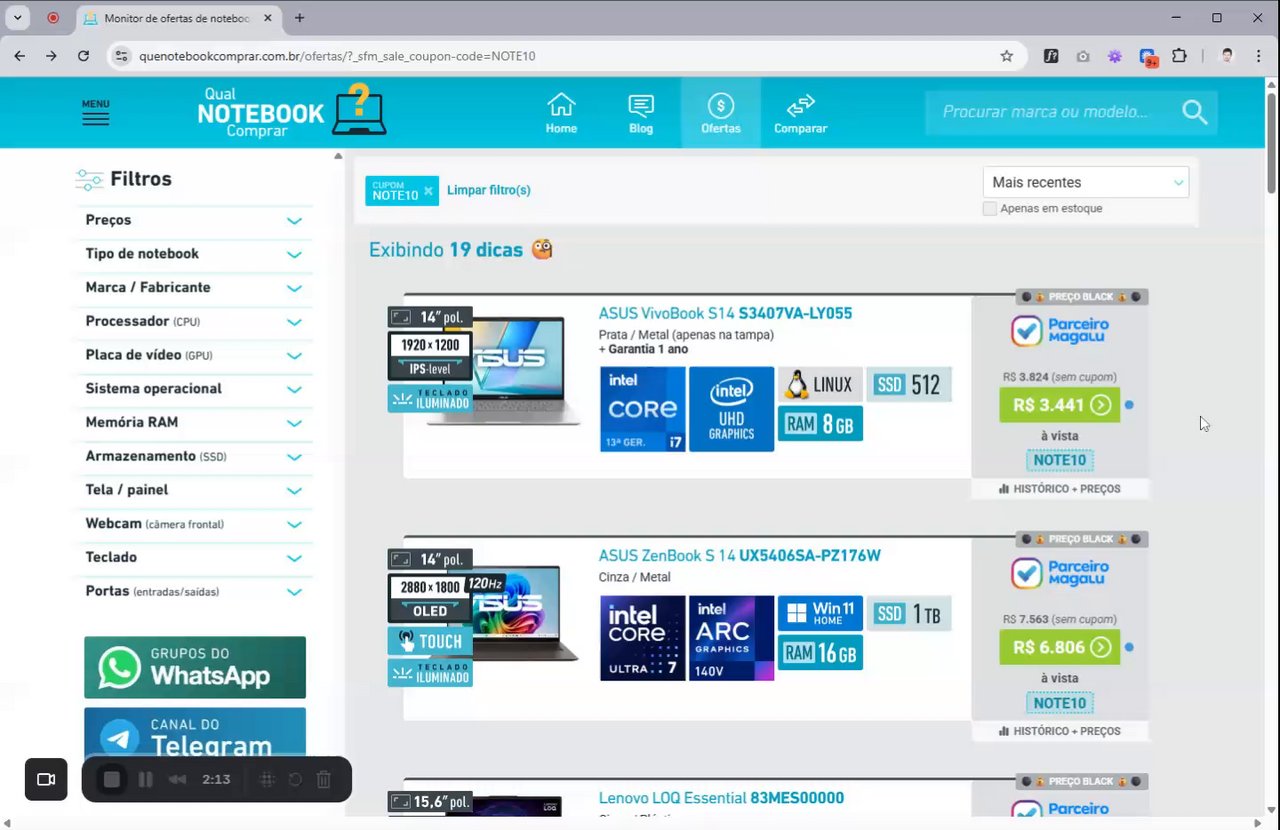Click the RAM 8 GB badge
This screenshot has width=1280, height=830.
coord(820,424)
